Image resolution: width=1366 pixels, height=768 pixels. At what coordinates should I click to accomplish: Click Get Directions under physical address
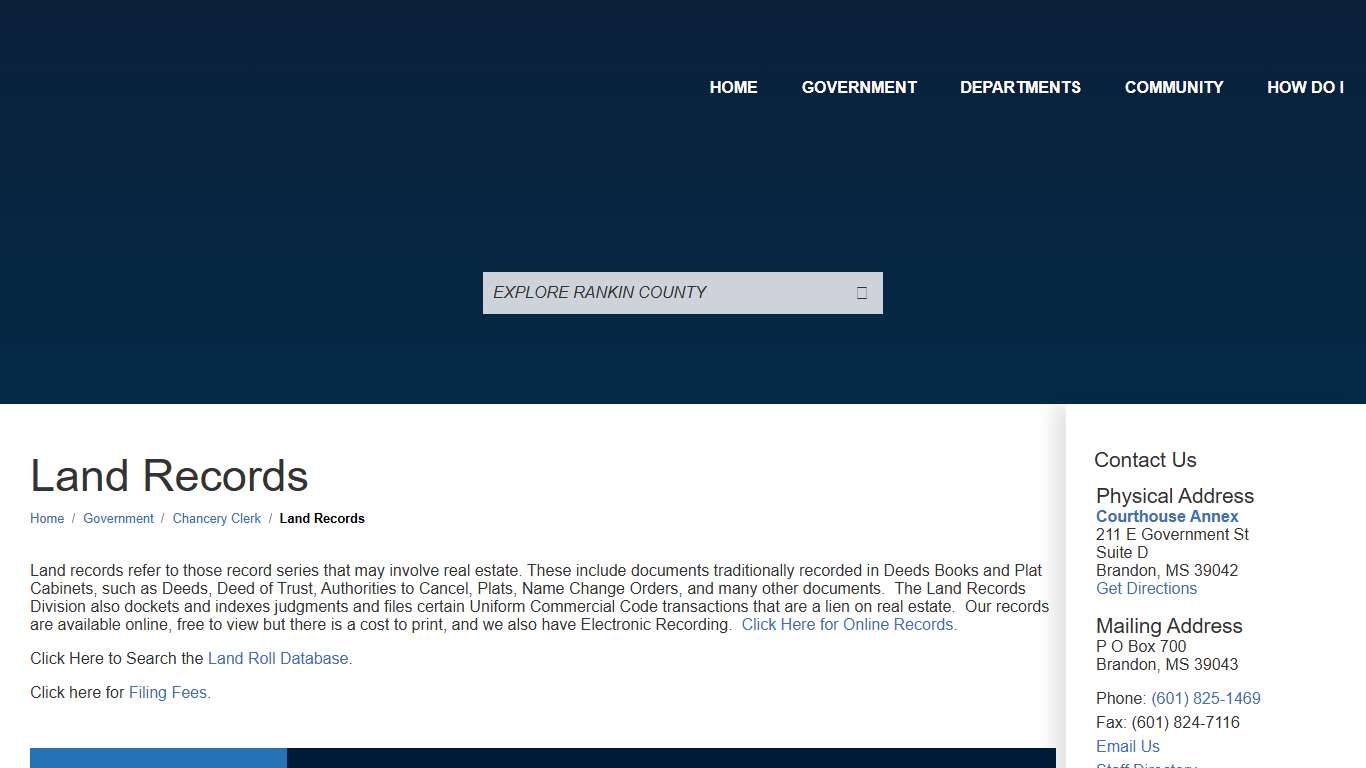(x=1146, y=588)
